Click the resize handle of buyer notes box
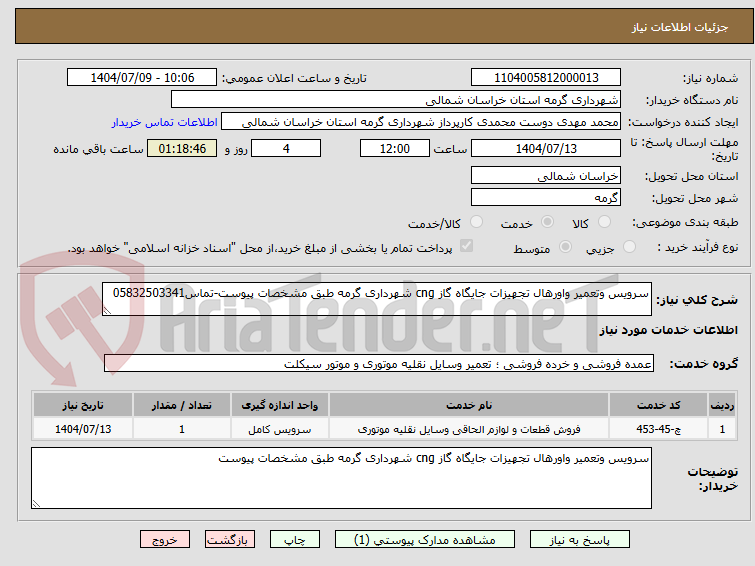 36,504
